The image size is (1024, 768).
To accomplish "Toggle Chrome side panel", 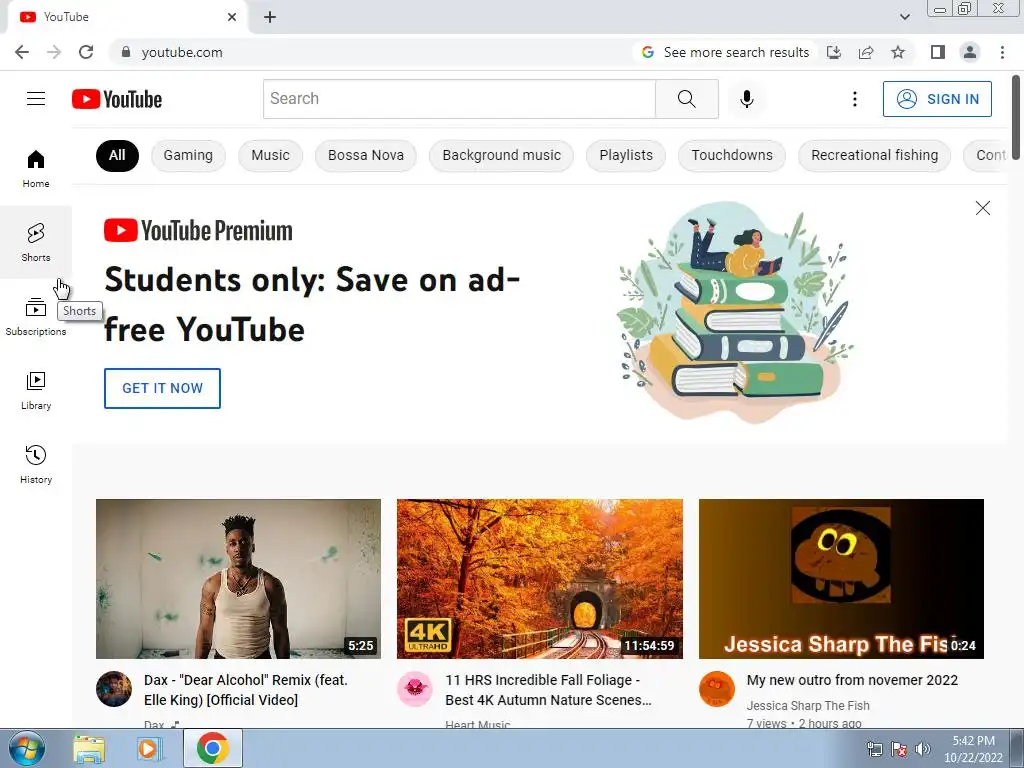I will click(938, 52).
